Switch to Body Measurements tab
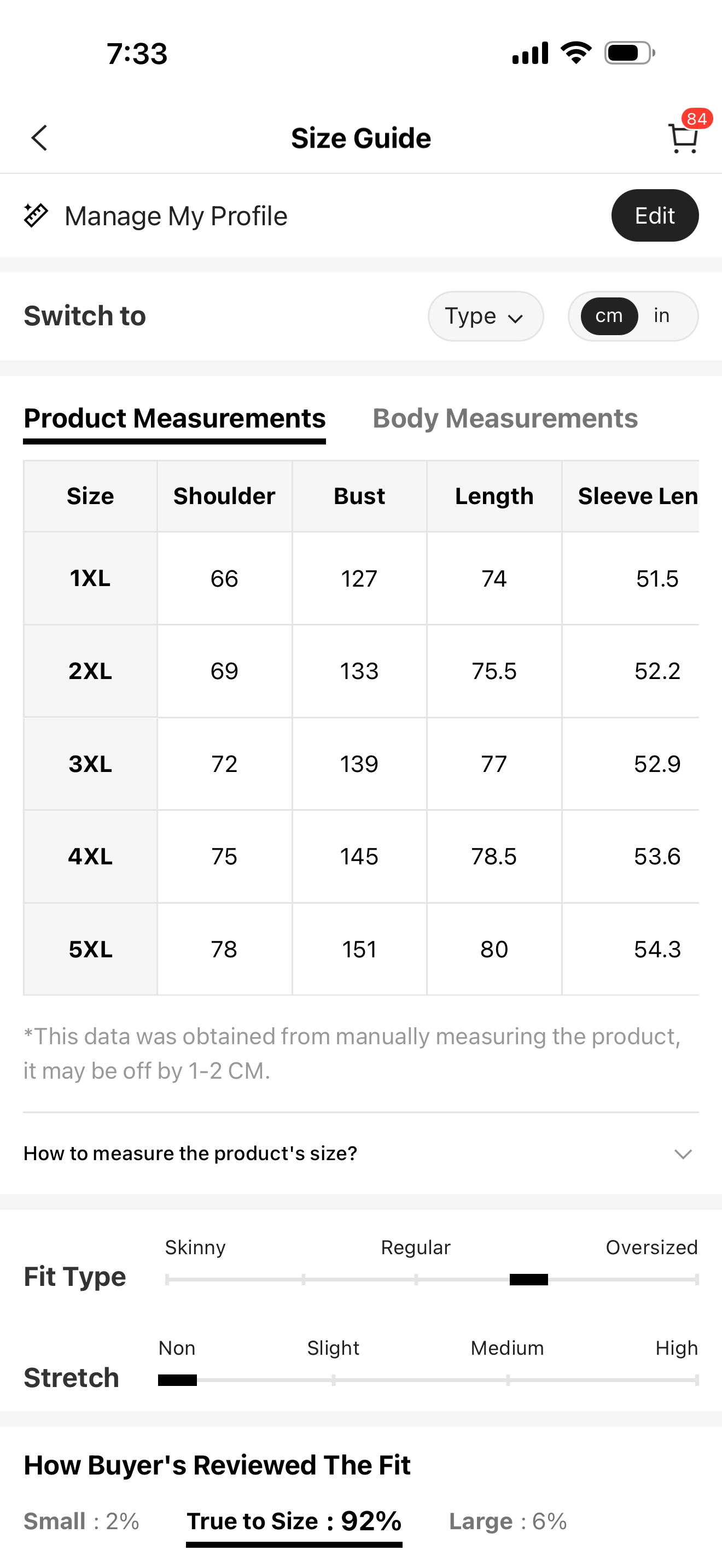The height and width of the screenshot is (1568, 722). click(505, 418)
